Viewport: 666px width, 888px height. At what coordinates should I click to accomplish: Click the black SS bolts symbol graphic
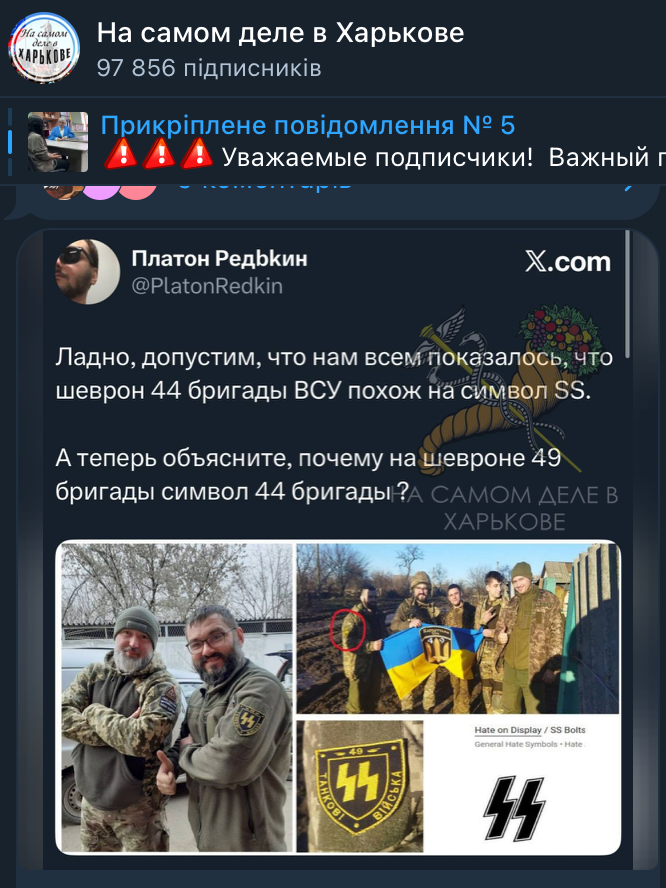[x=514, y=809]
